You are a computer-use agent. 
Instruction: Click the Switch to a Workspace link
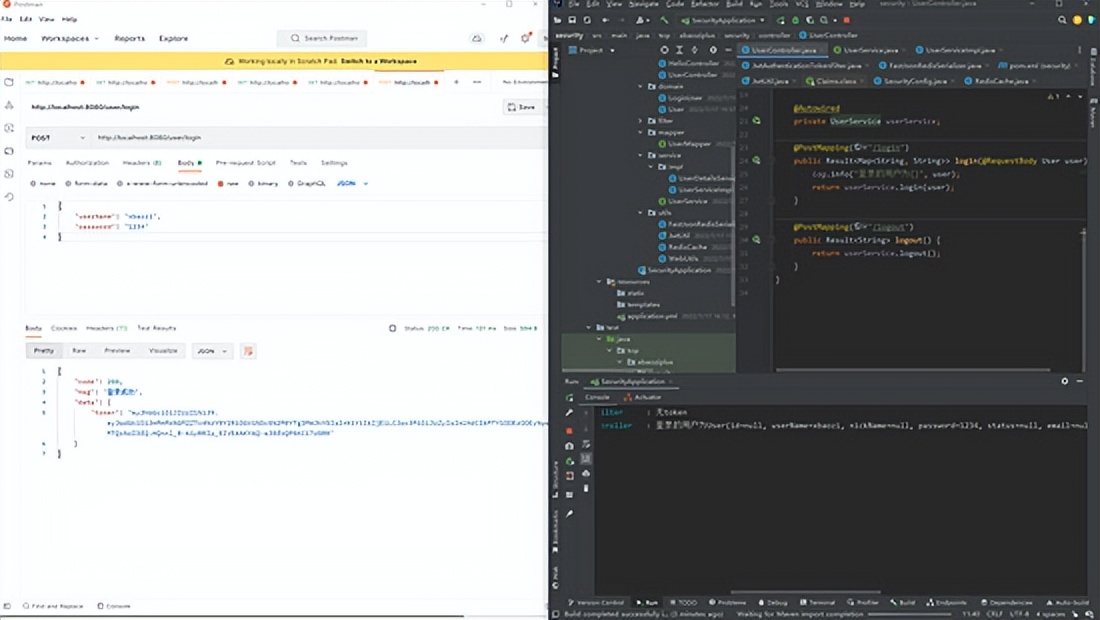click(375, 61)
